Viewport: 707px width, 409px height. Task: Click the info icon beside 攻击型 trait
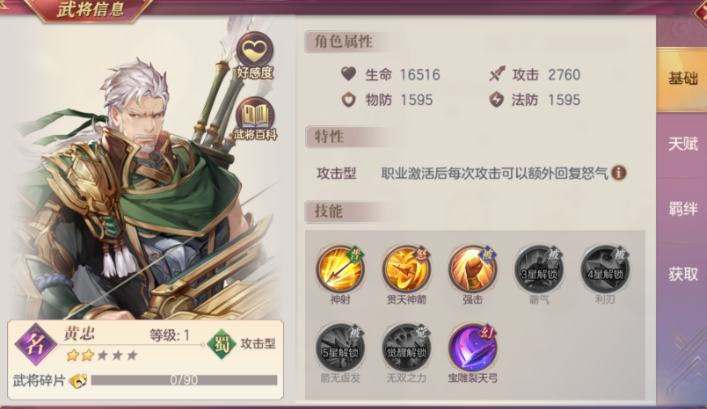tap(619, 173)
